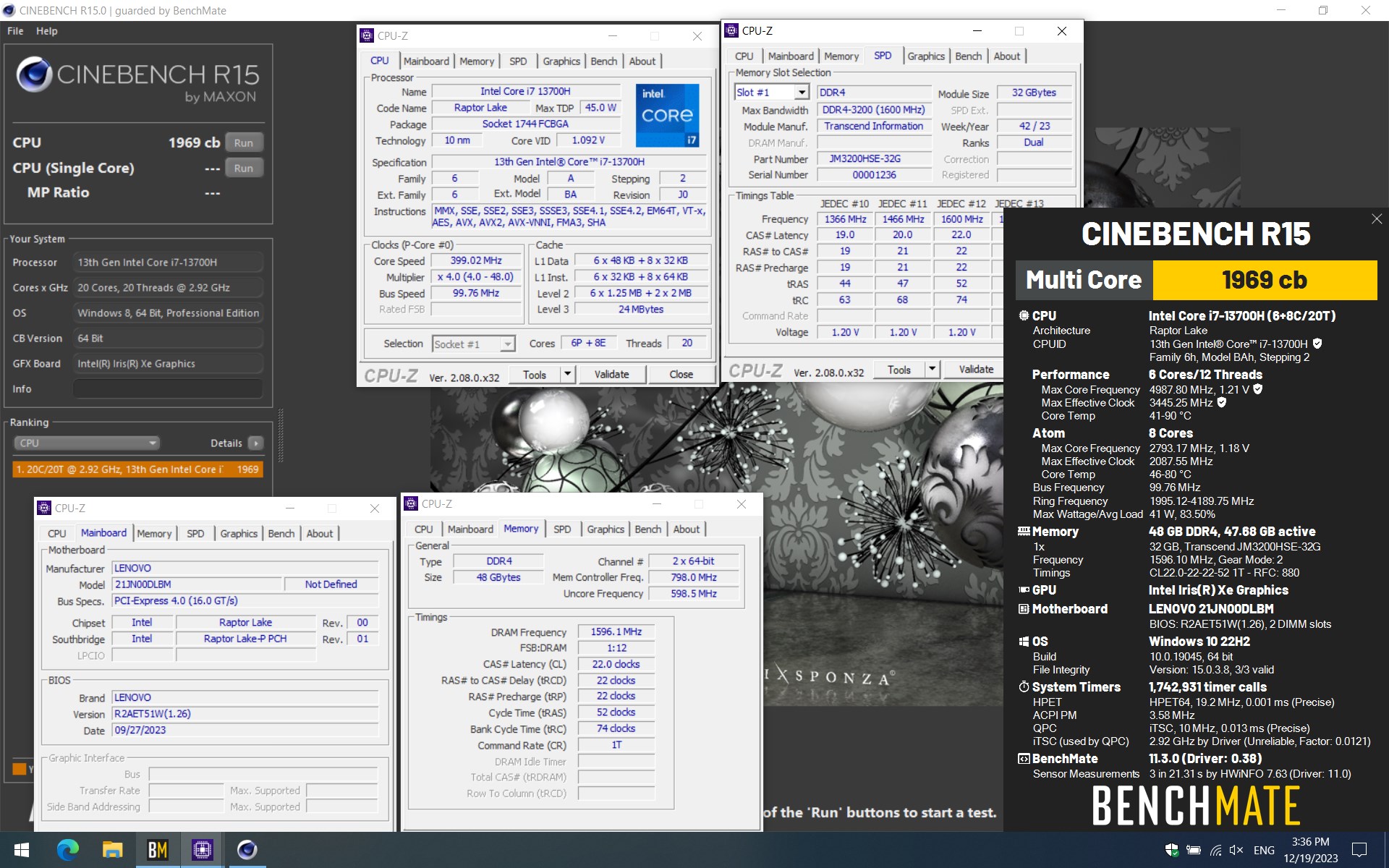Click the System Timers clock icon
The image size is (1389, 868).
pyautogui.click(x=1024, y=686)
